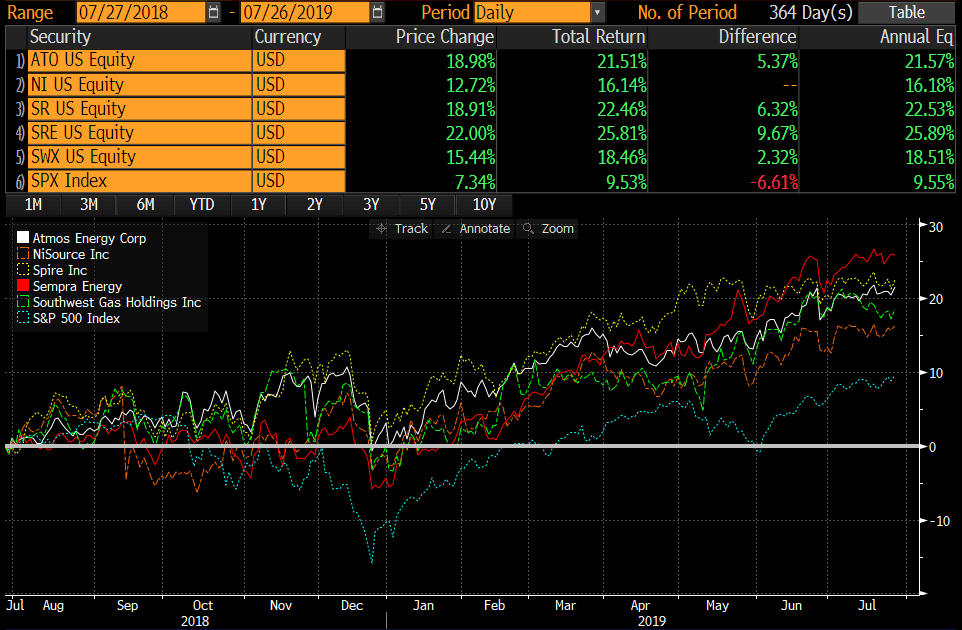Image resolution: width=962 pixels, height=630 pixels.
Task: Click the Atmos Energy Corp legend label
Action: pos(90,238)
